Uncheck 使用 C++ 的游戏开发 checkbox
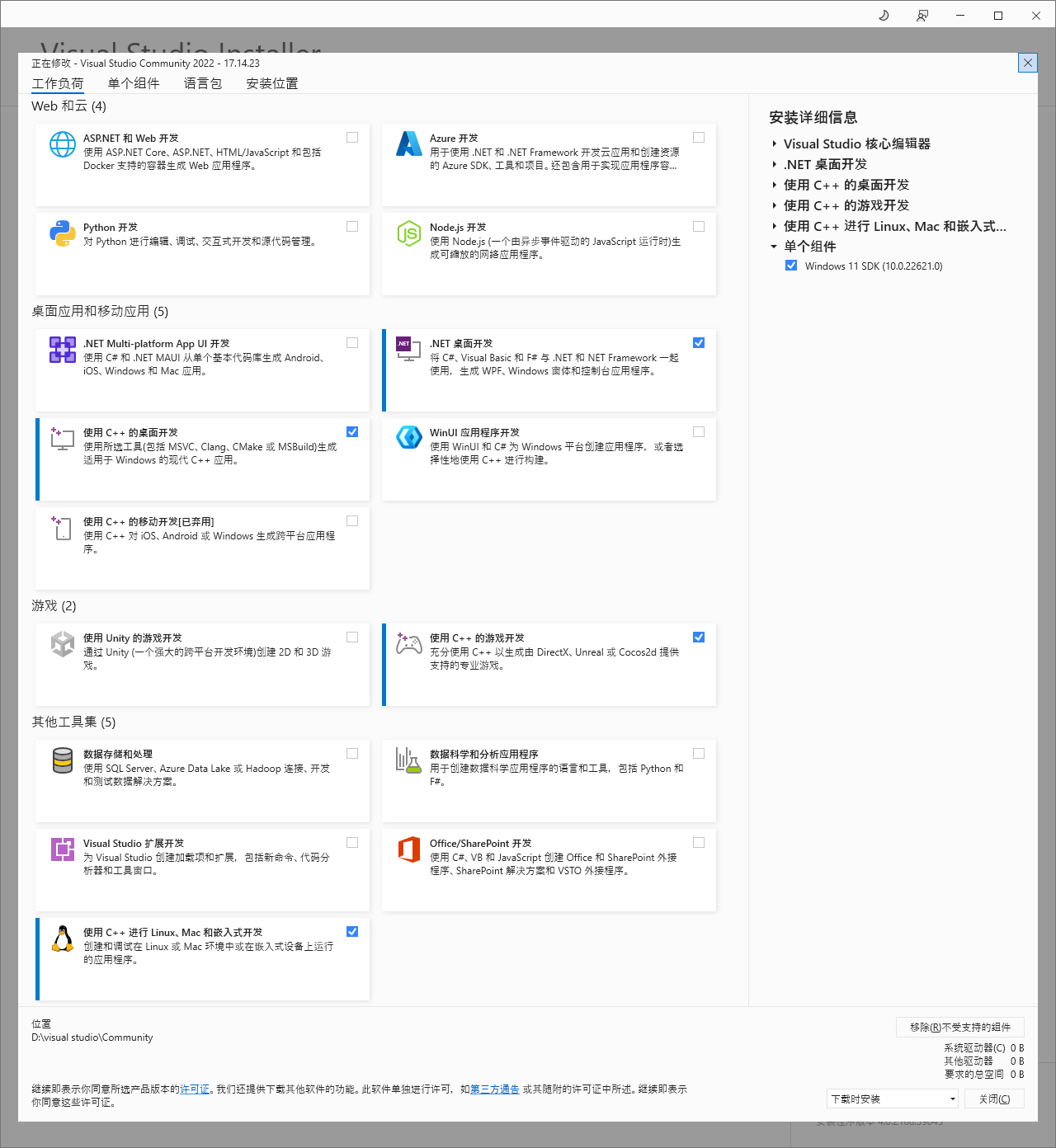Viewport: 1056px width, 1148px height. [699, 638]
